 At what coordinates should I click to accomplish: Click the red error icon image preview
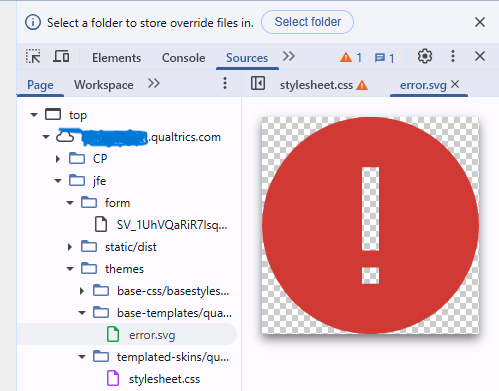coord(370,225)
